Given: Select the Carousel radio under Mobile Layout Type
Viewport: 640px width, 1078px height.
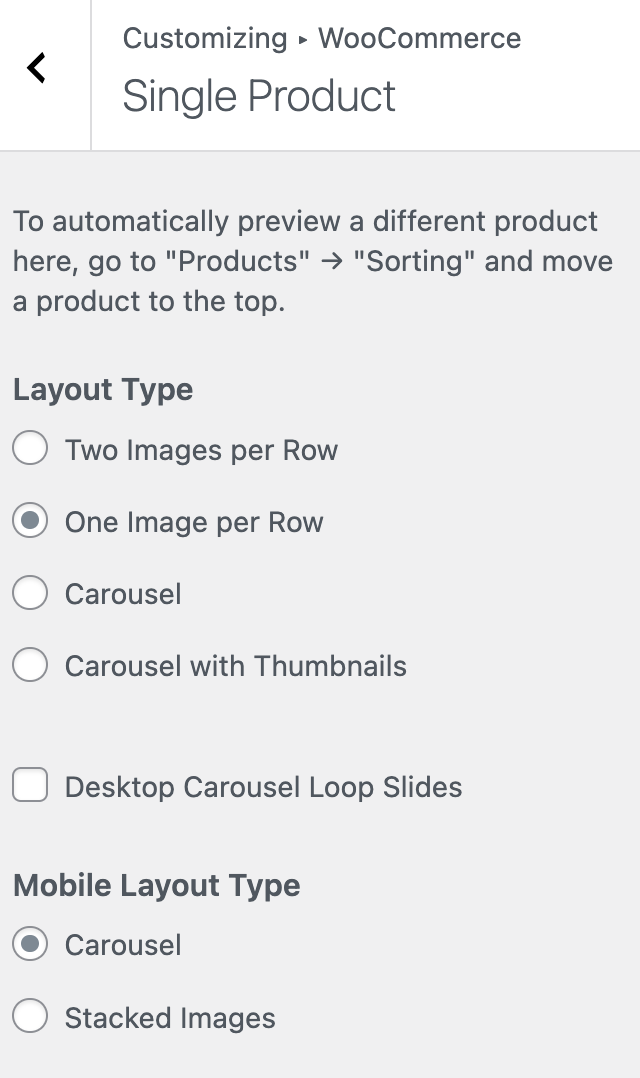Looking at the screenshot, I should tap(30, 945).
